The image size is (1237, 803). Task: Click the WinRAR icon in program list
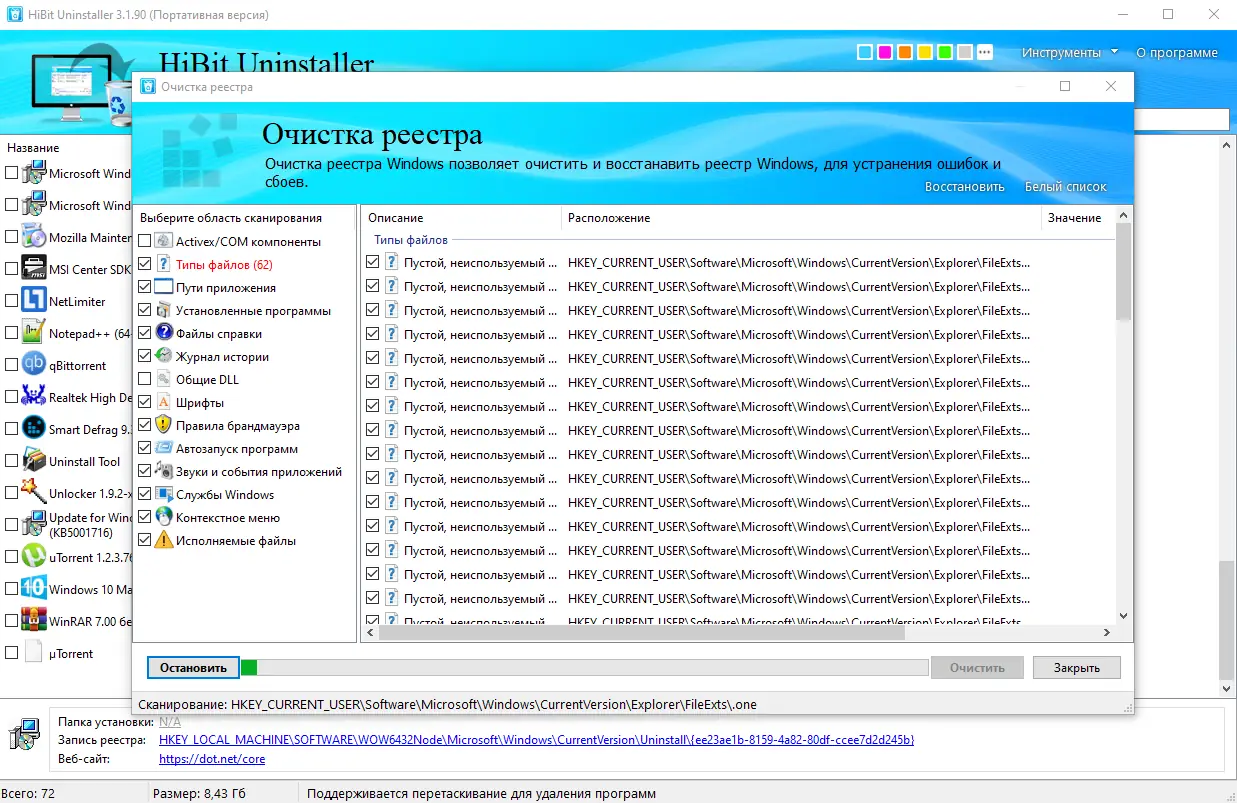[34, 621]
